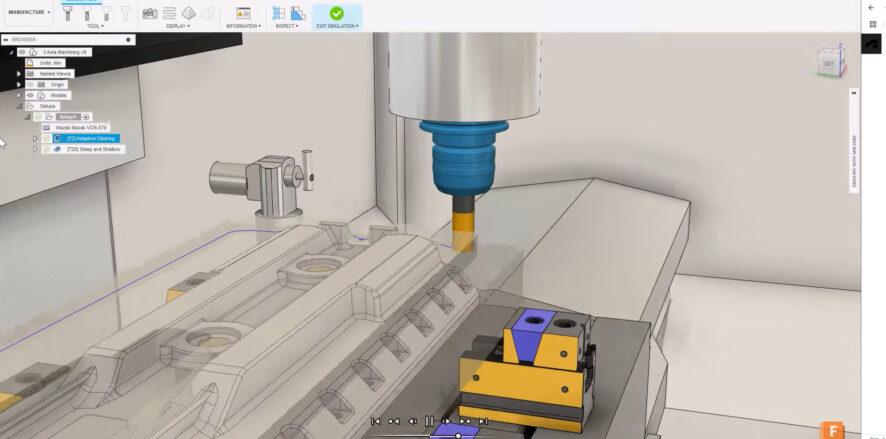Click the first tool icon in the TOOL group
The image size is (886, 439).
tap(67, 14)
